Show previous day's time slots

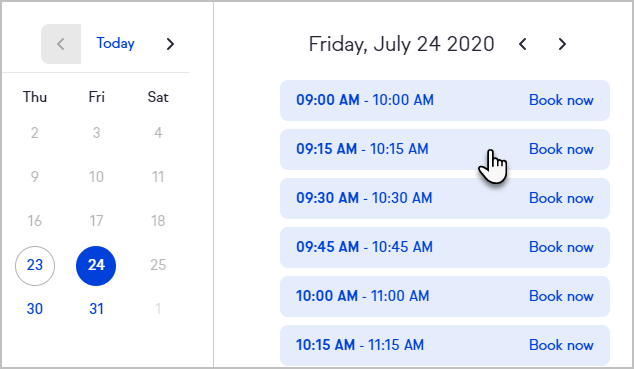[522, 44]
